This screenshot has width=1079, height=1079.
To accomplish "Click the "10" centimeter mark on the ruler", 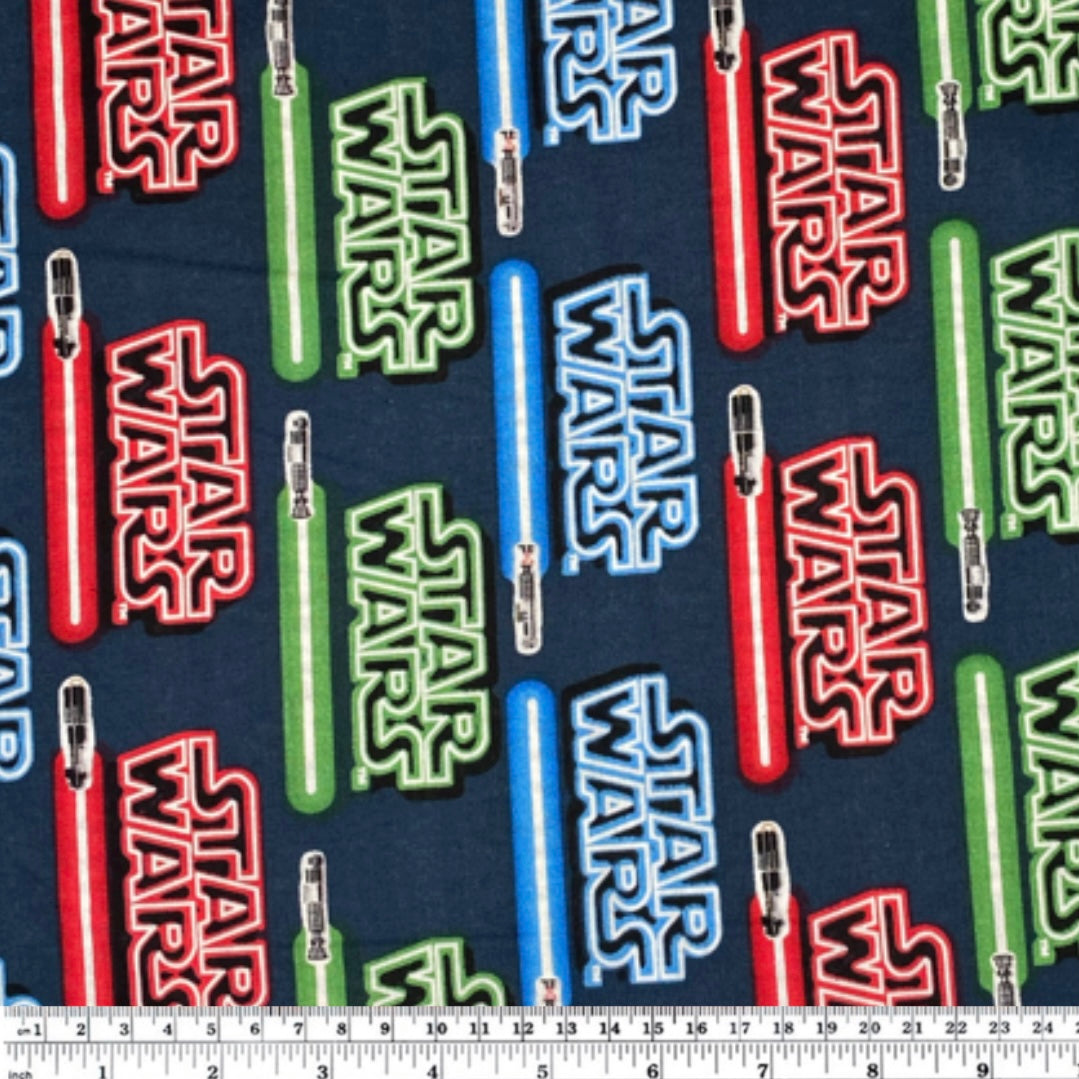I will [436, 1029].
